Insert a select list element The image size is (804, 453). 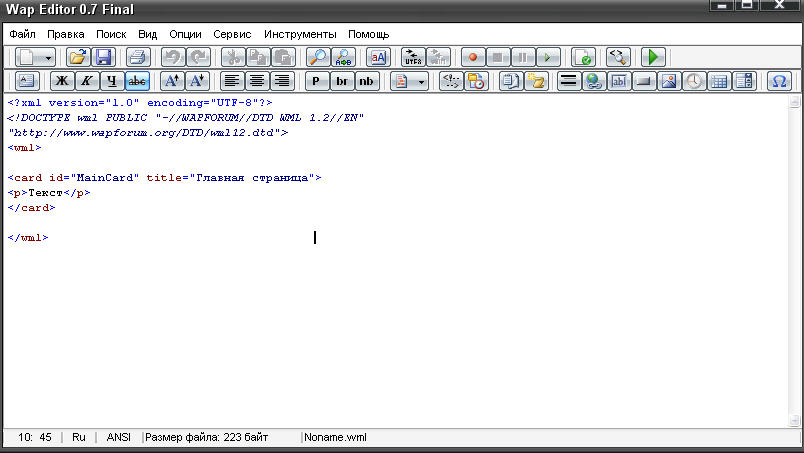745,81
